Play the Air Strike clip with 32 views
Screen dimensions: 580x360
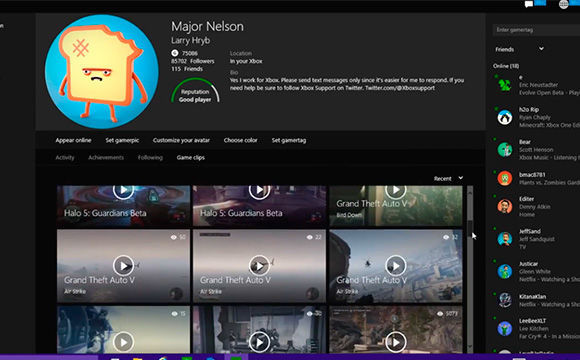395,266
